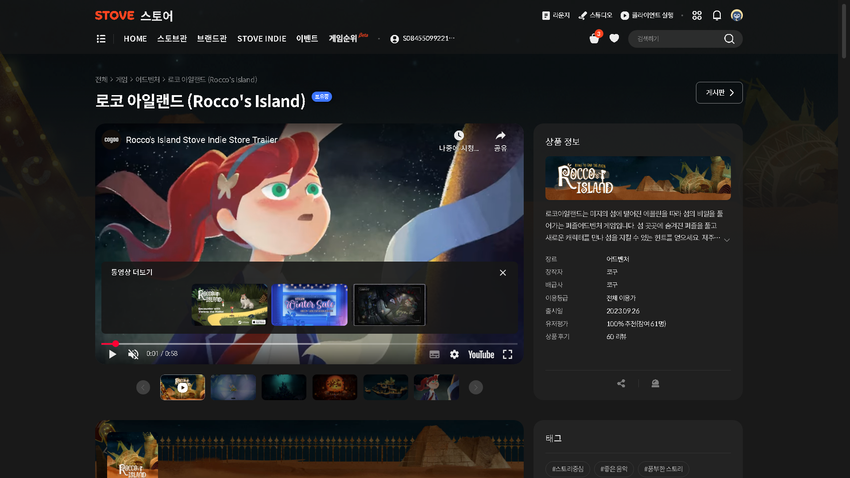This screenshot has height=478, width=850.
Task: Open the Rocco's Island suggested video
Action: pos(230,305)
